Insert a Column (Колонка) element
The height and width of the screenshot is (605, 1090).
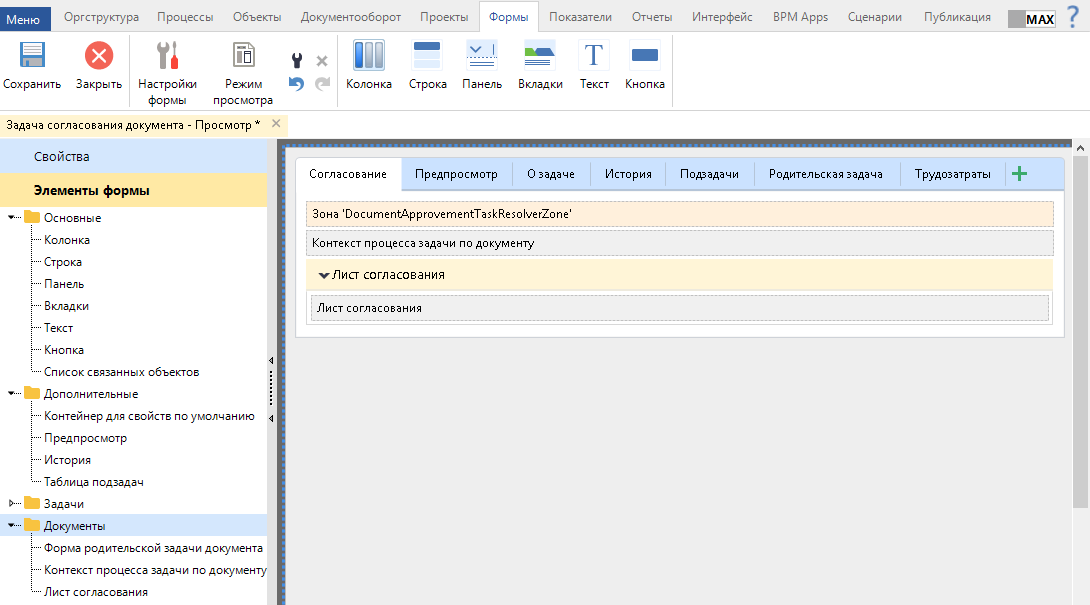coord(369,56)
